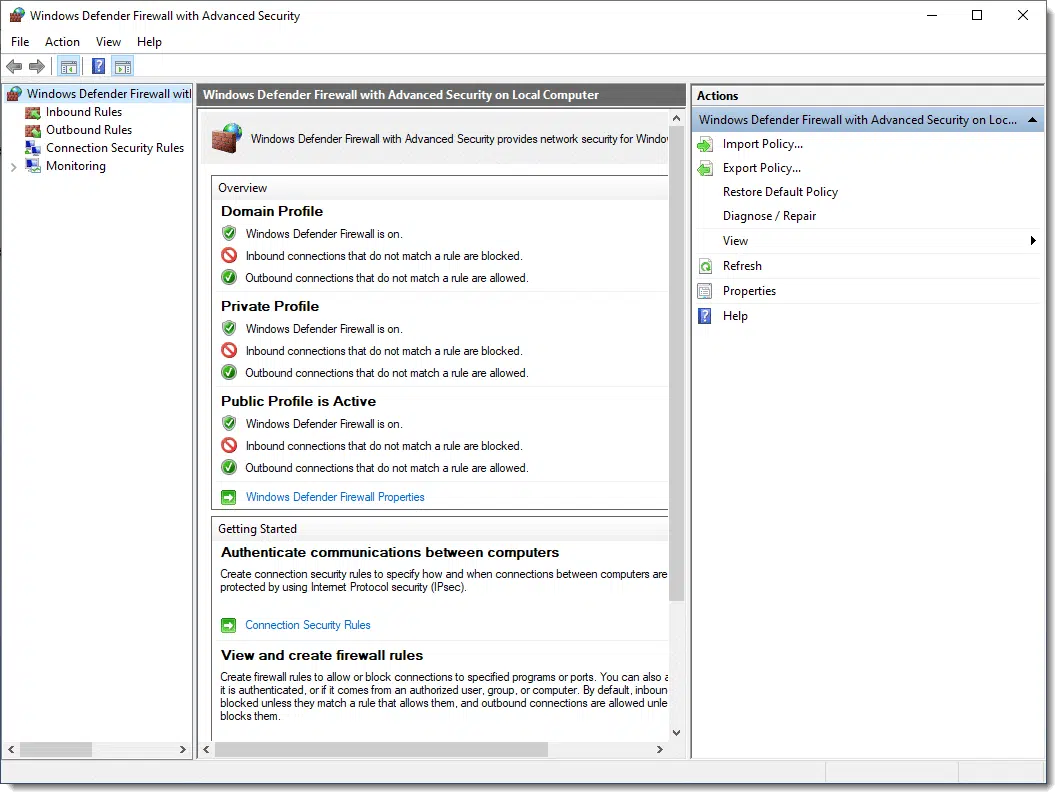1062x799 pixels.
Task: Click the Actions pane header
Action: click(x=868, y=95)
